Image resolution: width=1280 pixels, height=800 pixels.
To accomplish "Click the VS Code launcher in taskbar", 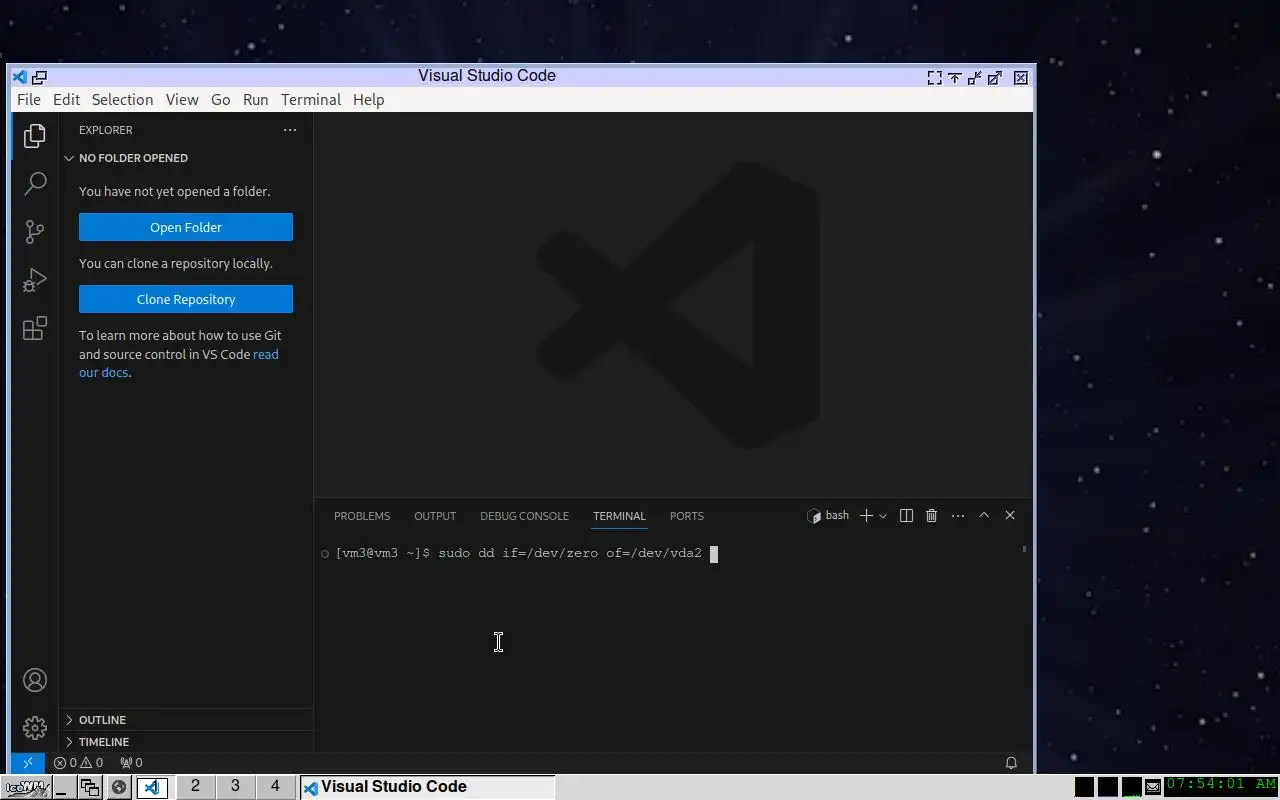I will (152, 787).
